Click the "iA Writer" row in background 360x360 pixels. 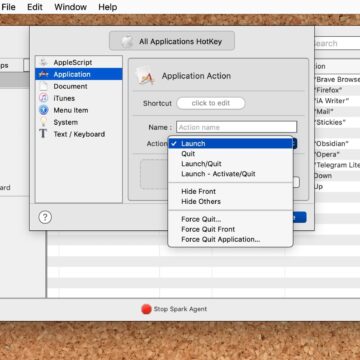(337, 101)
